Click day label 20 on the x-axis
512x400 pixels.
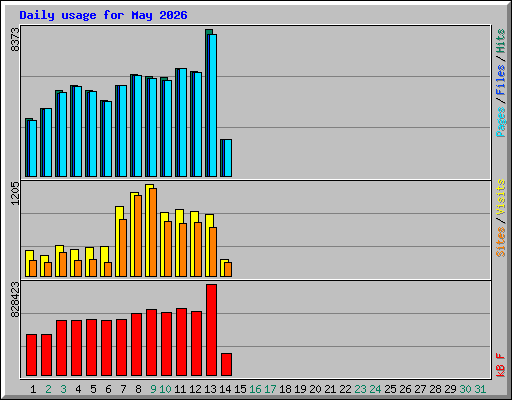click(315, 389)
